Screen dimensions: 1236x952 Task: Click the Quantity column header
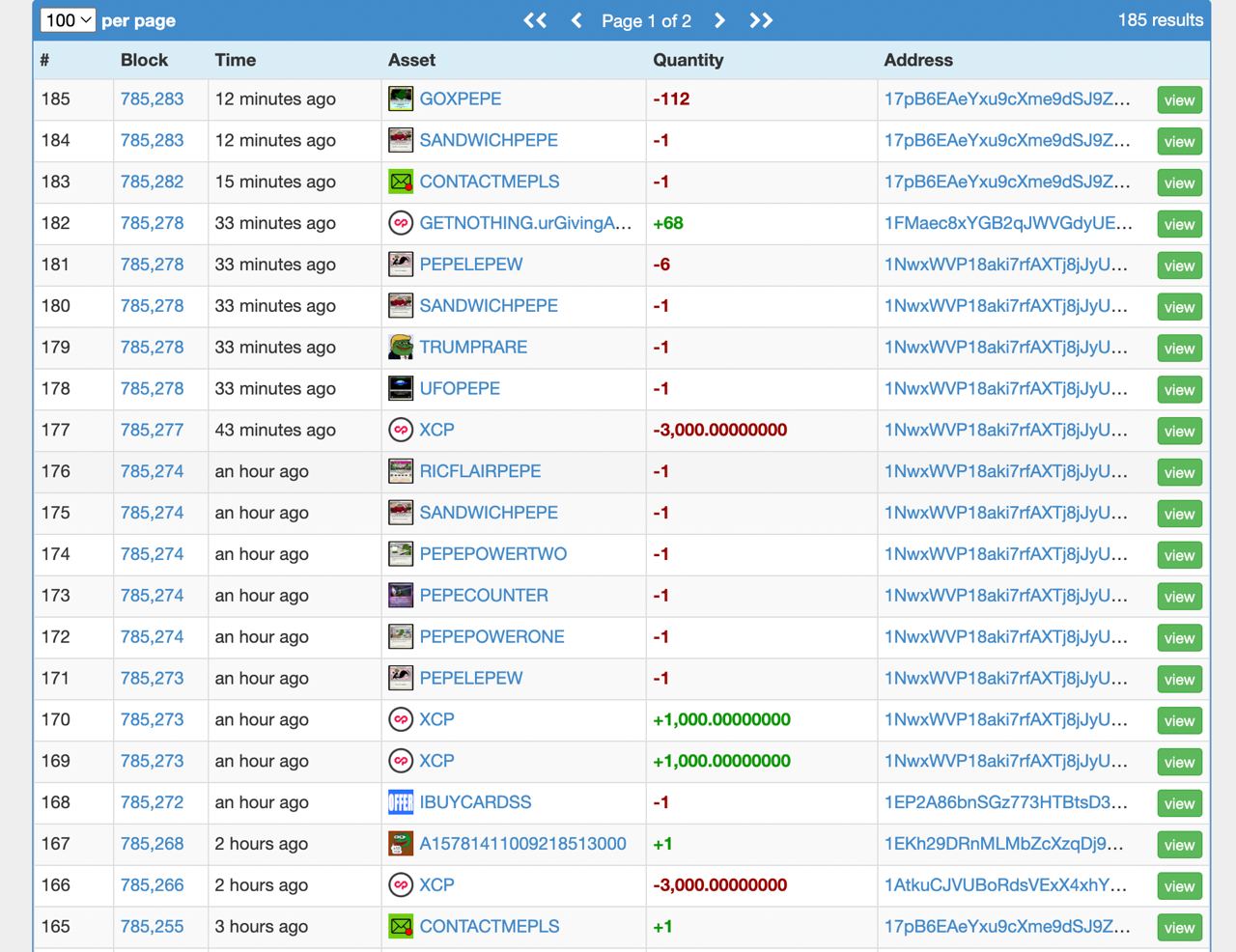point(688,60)
